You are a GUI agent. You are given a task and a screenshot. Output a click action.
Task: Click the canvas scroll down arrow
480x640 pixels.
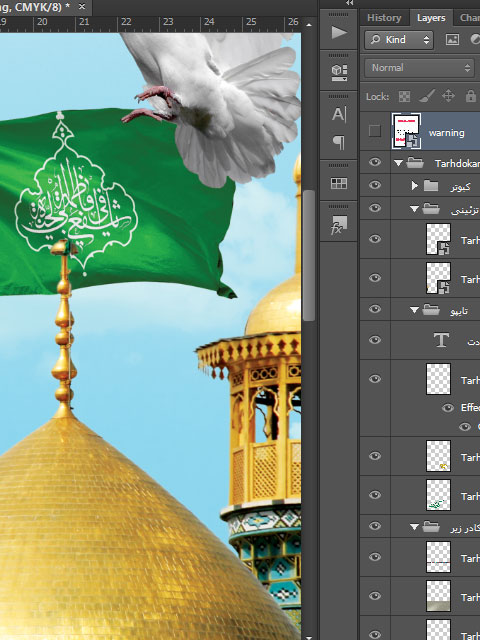(x=309, y=637)
